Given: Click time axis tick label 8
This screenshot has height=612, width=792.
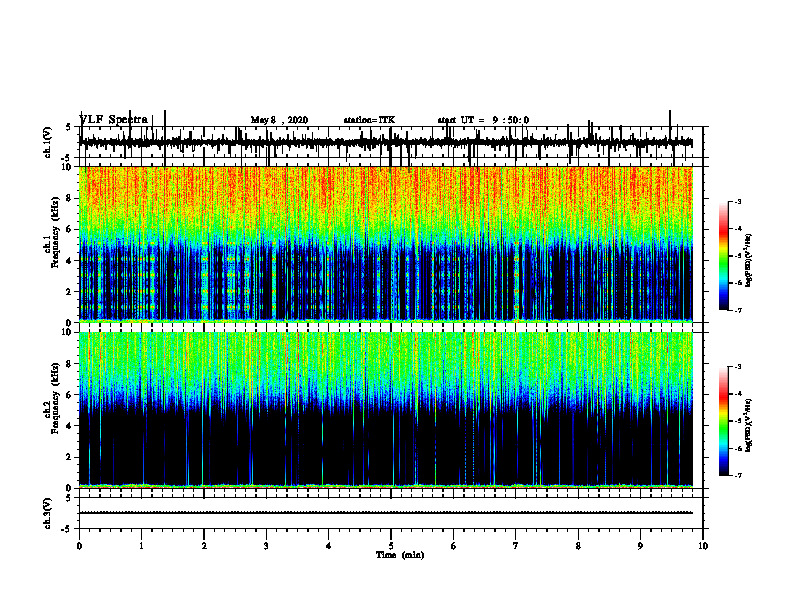Looking at the screenshot, I should point(578,546).
